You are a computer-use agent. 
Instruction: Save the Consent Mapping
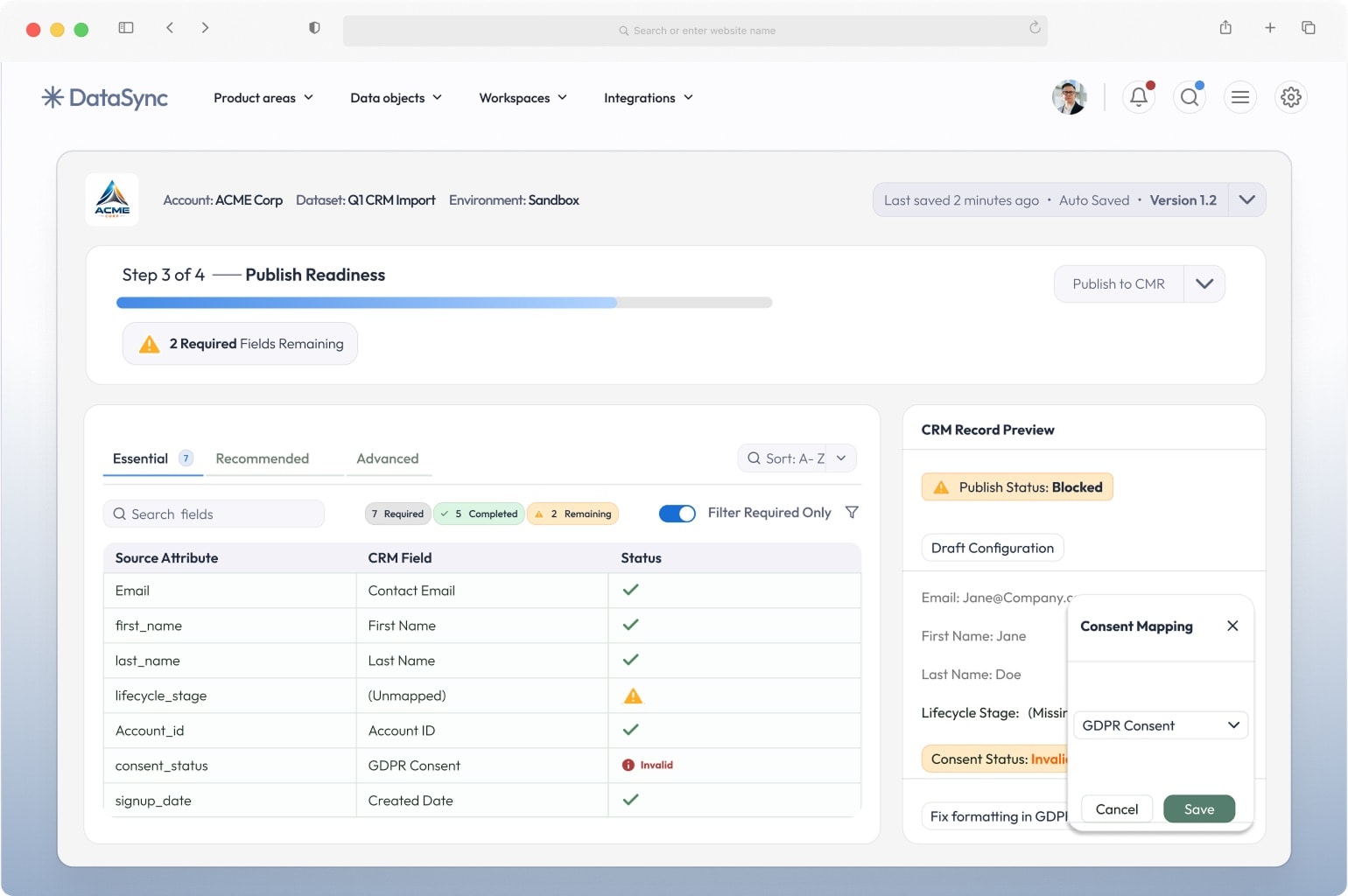click(x=1199, y=809)
